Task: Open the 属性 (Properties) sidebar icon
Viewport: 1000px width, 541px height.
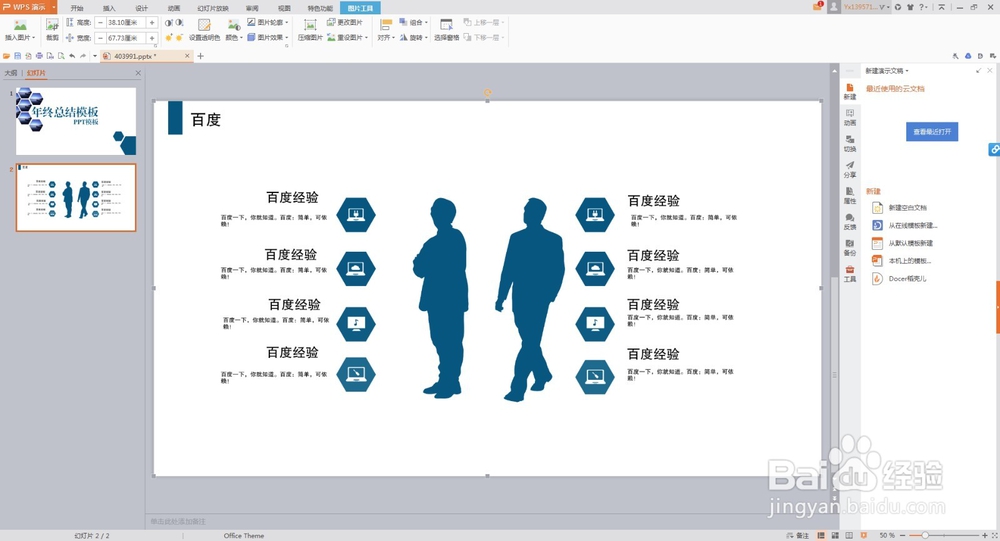Action: coord(849,195)
